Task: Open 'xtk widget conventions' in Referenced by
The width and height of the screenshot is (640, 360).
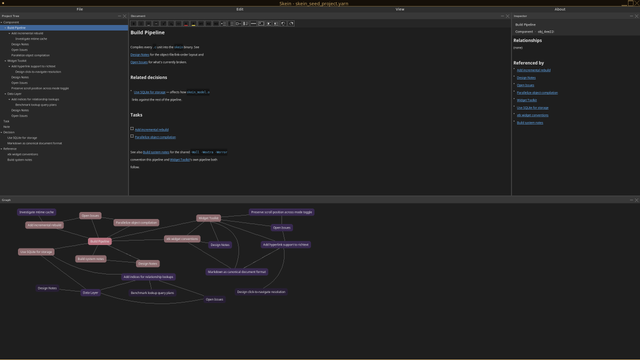Action: 532,115
